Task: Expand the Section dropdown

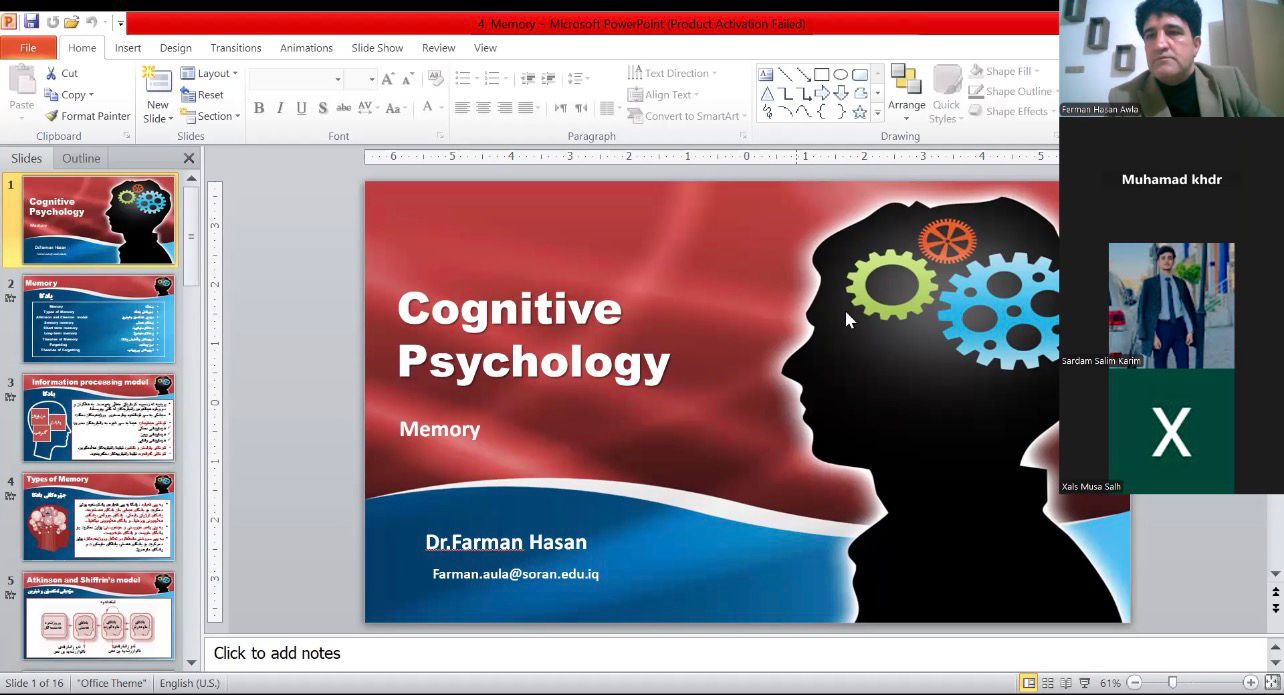Action: coord(211,116)
